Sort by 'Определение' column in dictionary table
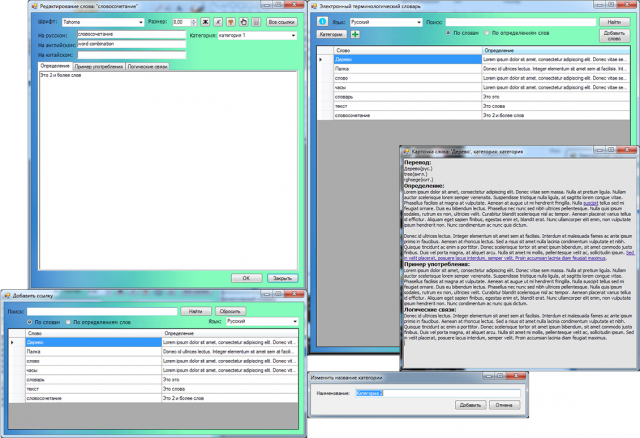Viewport: 640px width, 438px height. pyautogui.click(x=556, y=50)
